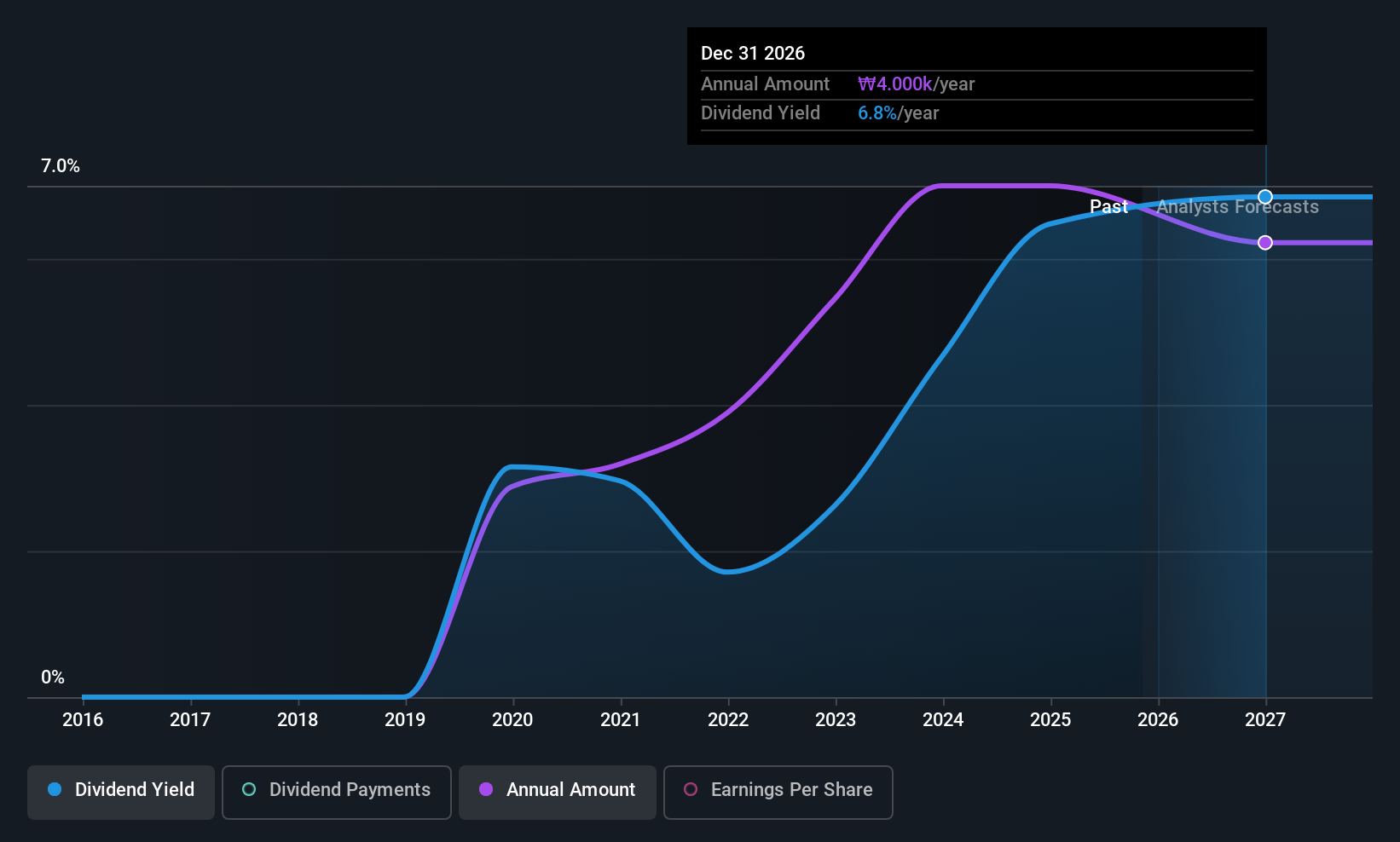Pick the 2022 year on the timeline
The height and width of the screenshot is (842, 1400).
pos(728,720)
